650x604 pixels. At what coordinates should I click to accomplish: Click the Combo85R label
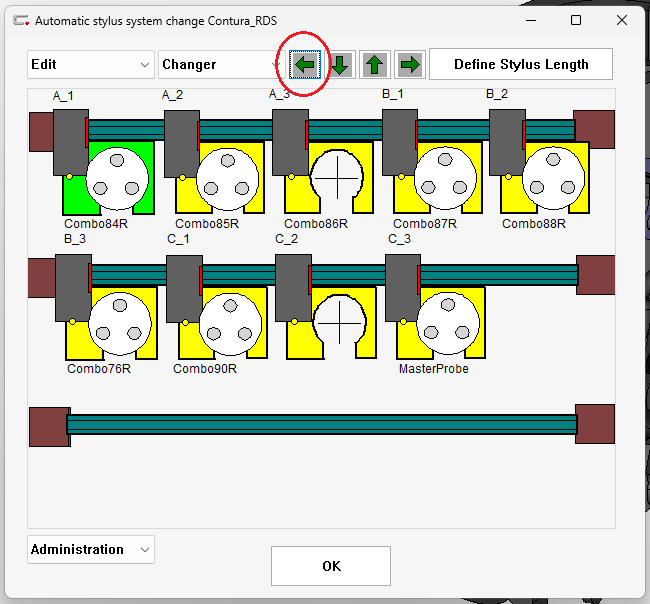pos(207,224)
